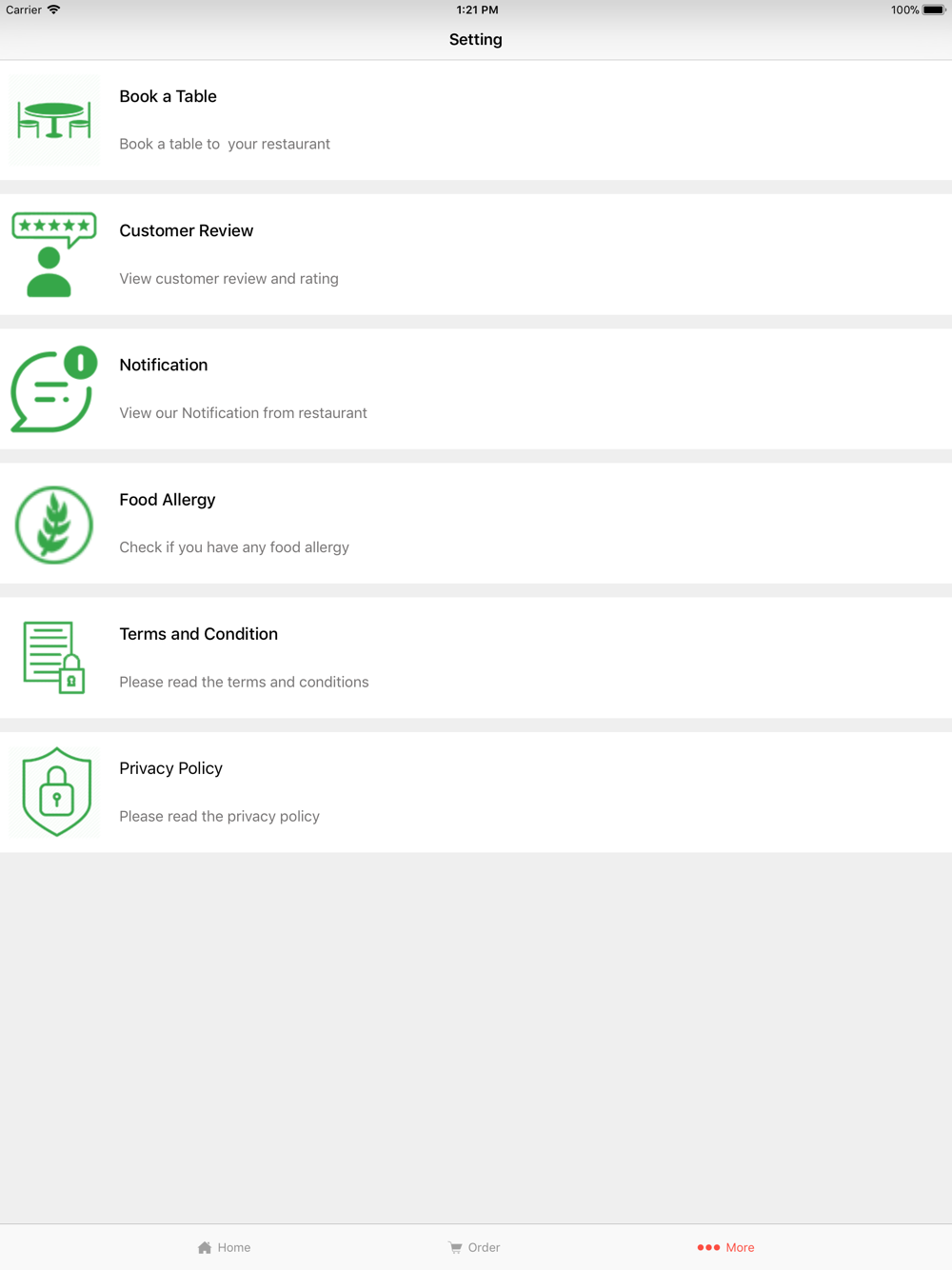Tap the house icon in tab bar
952x1270 pixels.
(205, 1247)
